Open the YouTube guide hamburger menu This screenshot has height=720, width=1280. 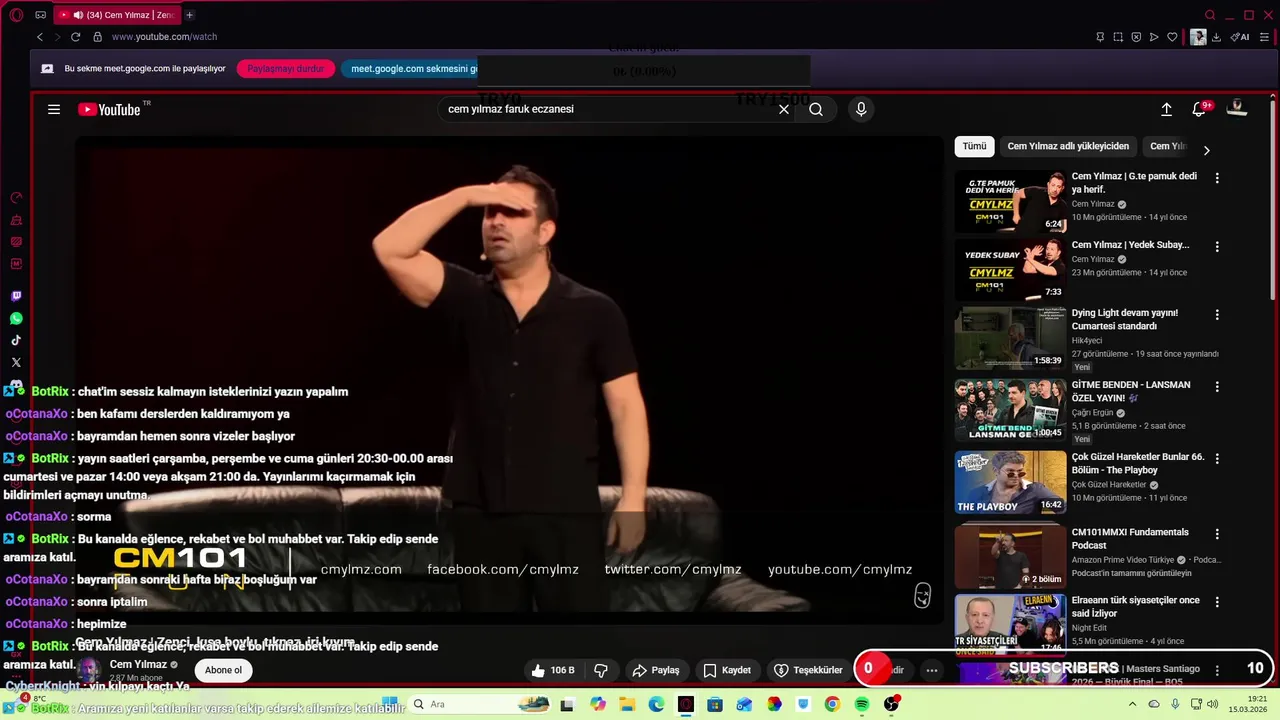pyautogui.click(x=54, y=110)
